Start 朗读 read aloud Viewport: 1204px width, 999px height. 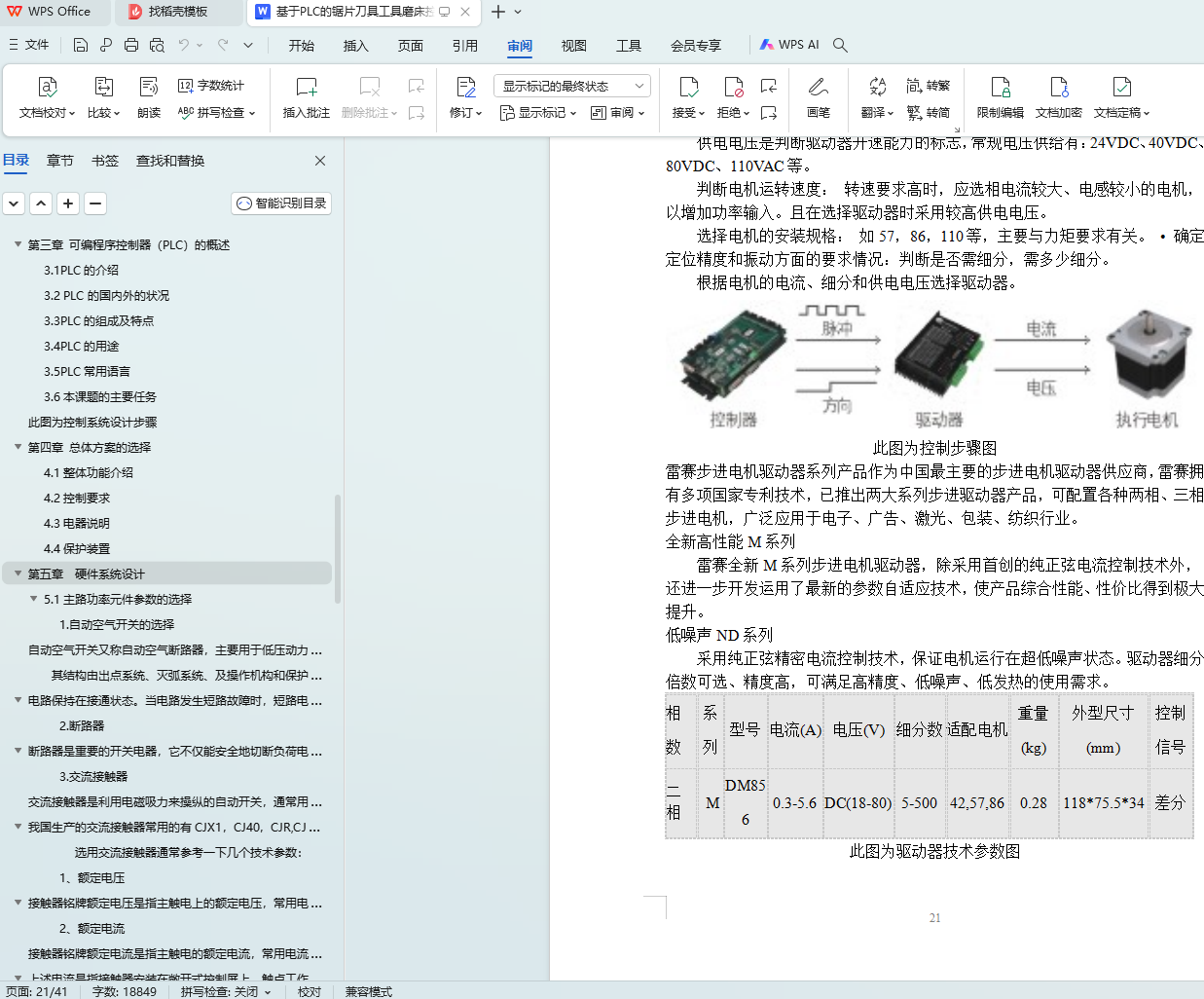pos(148,99)
